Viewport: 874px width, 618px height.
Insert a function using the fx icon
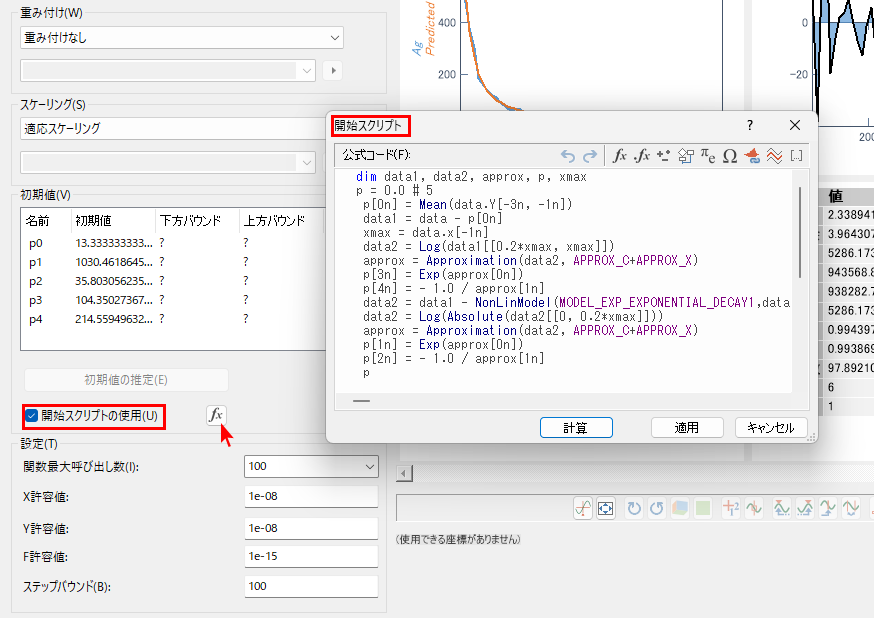click(x=620, y=155)
